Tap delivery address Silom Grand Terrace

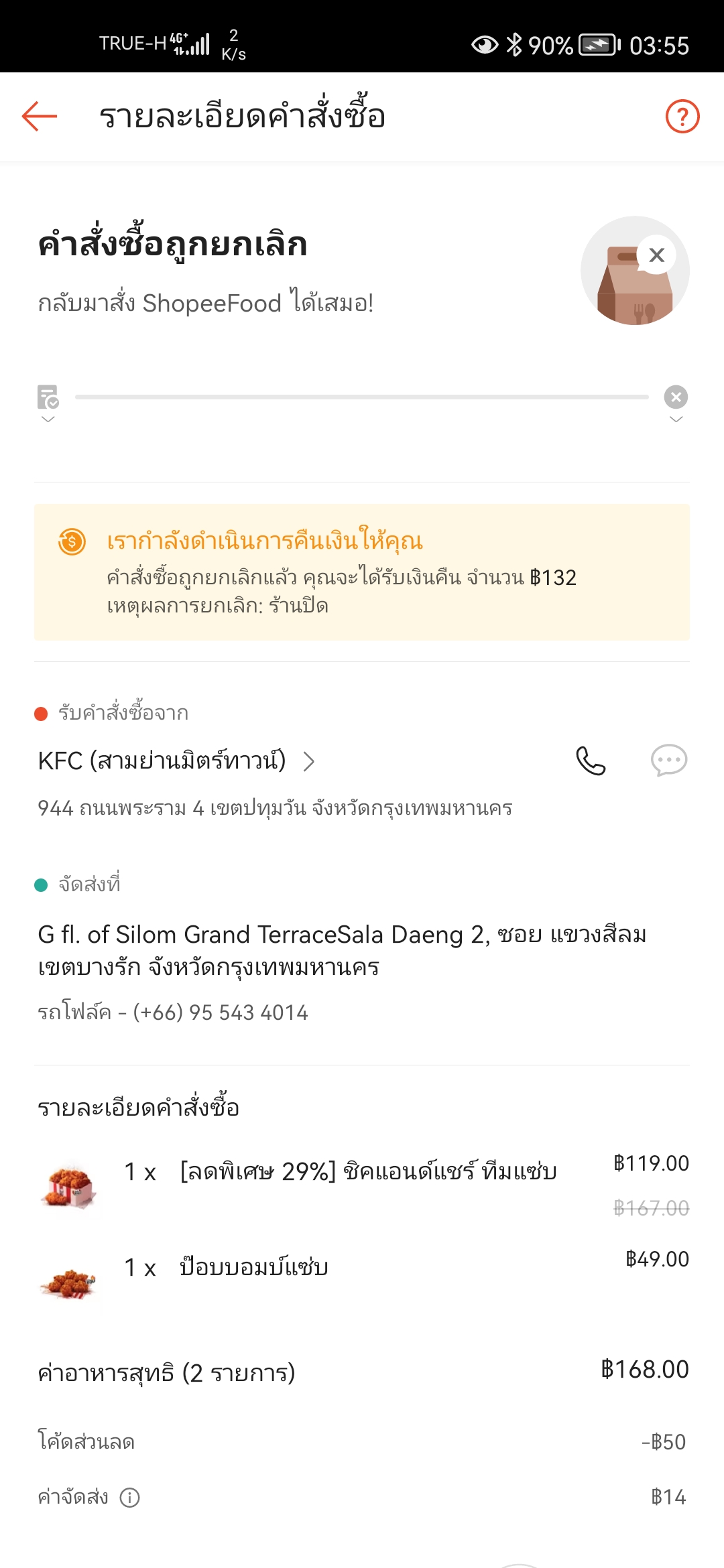(342, 950)
